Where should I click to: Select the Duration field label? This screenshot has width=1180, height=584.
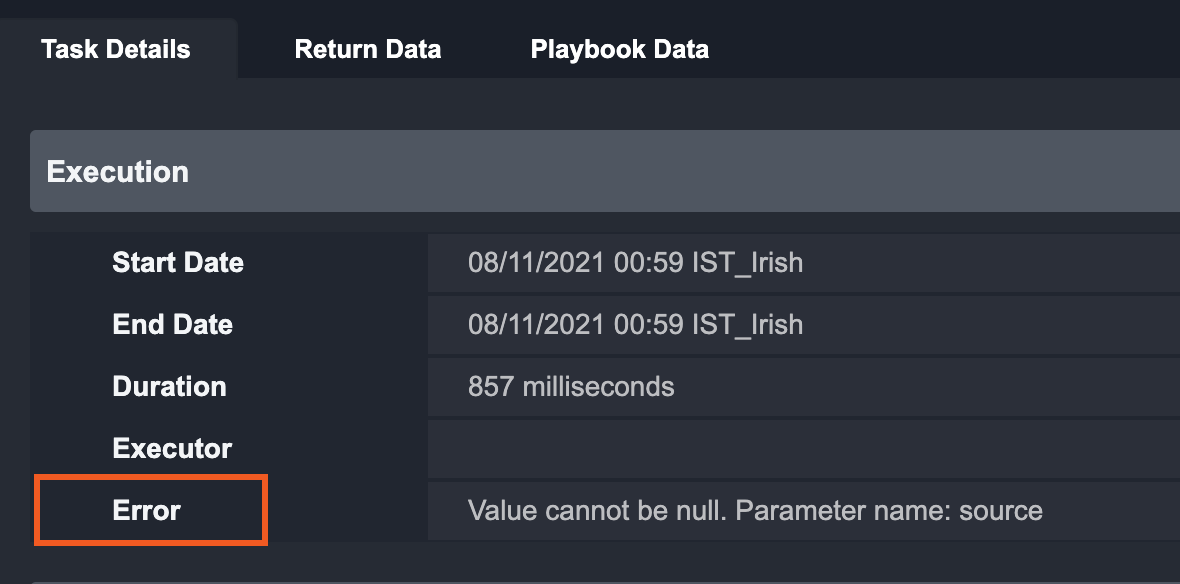[x=169, y=387]
